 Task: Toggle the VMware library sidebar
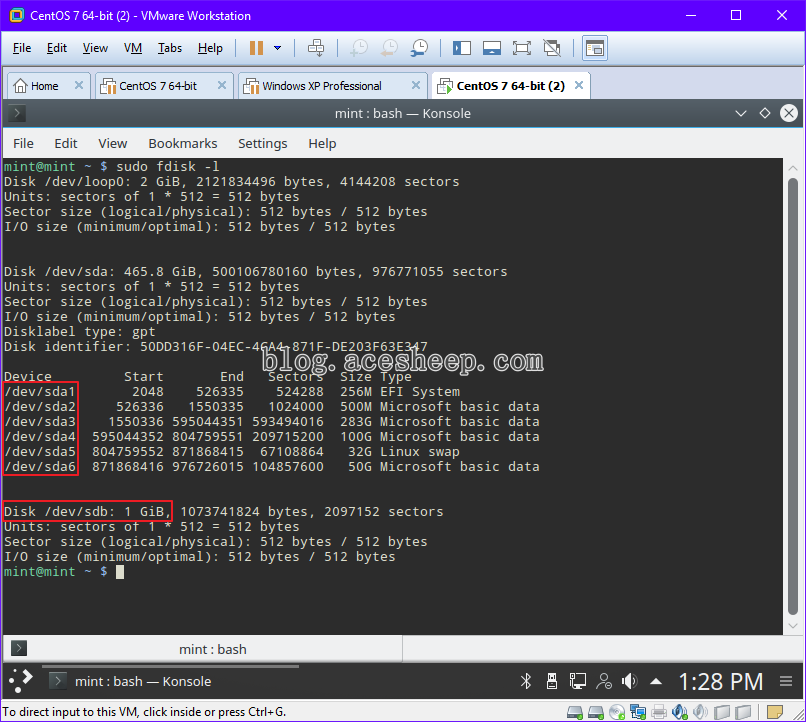[462, 48]
